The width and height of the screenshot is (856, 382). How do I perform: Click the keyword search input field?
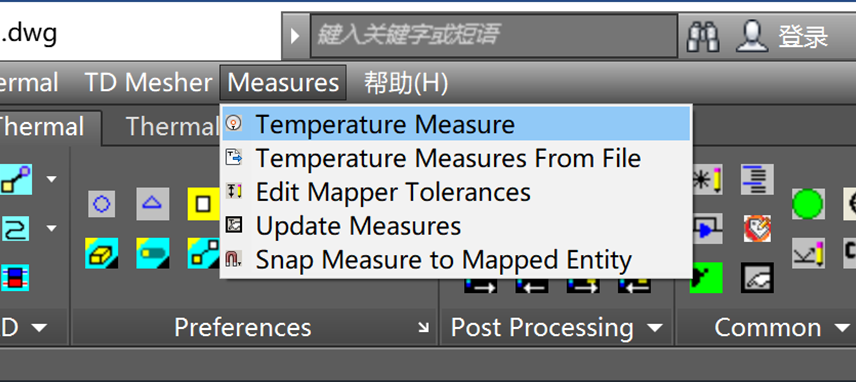494,35
